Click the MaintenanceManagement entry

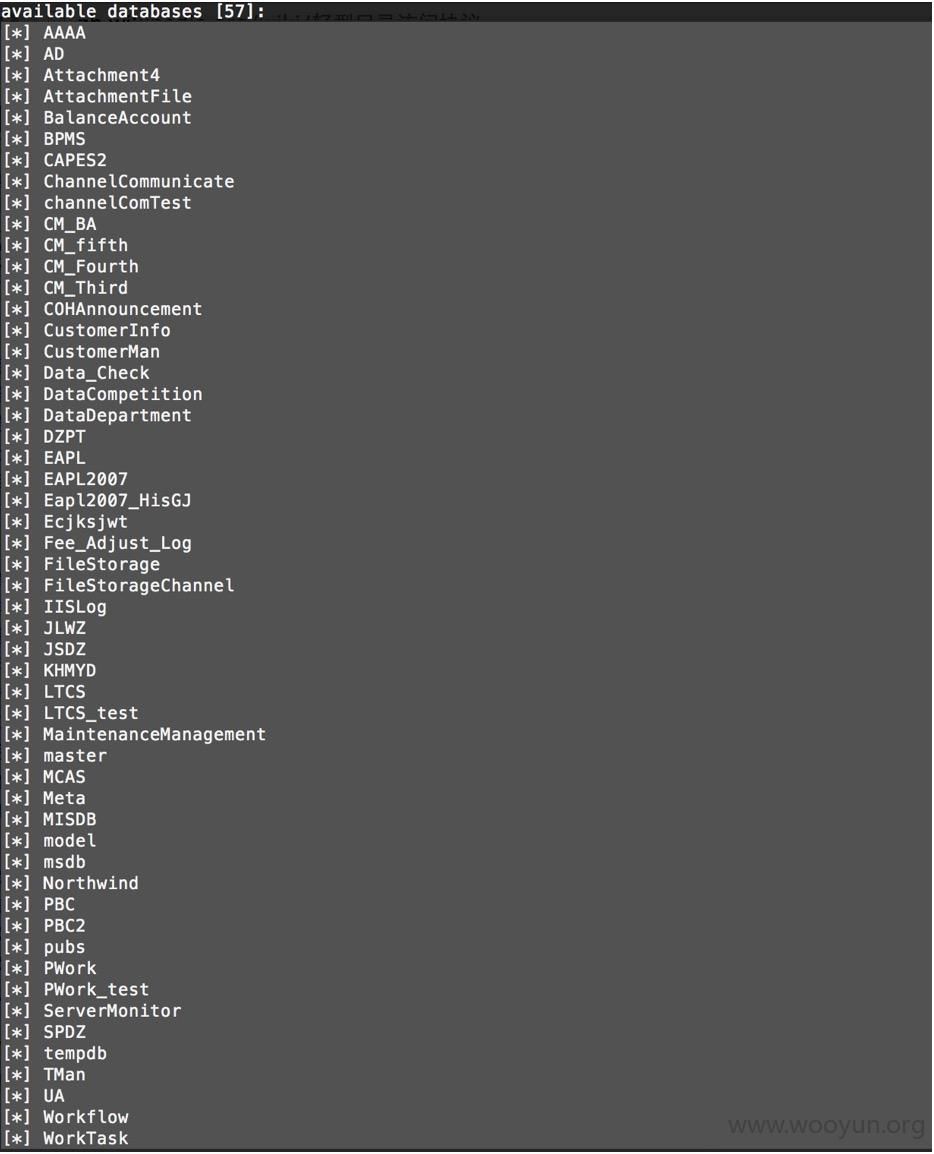click(x=154, y=734)
